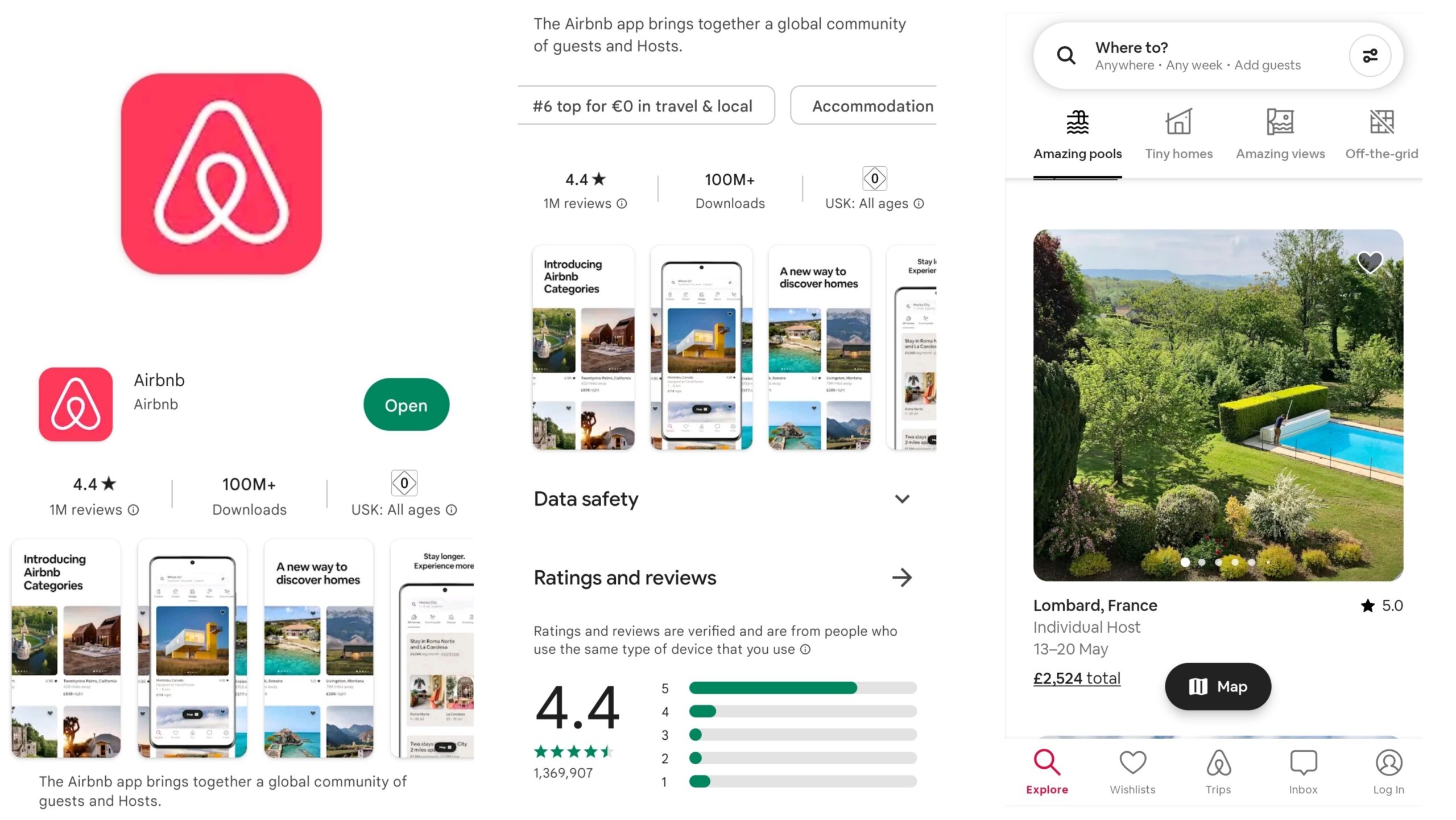The image size is (1456, 820).
Task: Tap the search magnifier in Where to
Action: click(x=1066, y=56)
